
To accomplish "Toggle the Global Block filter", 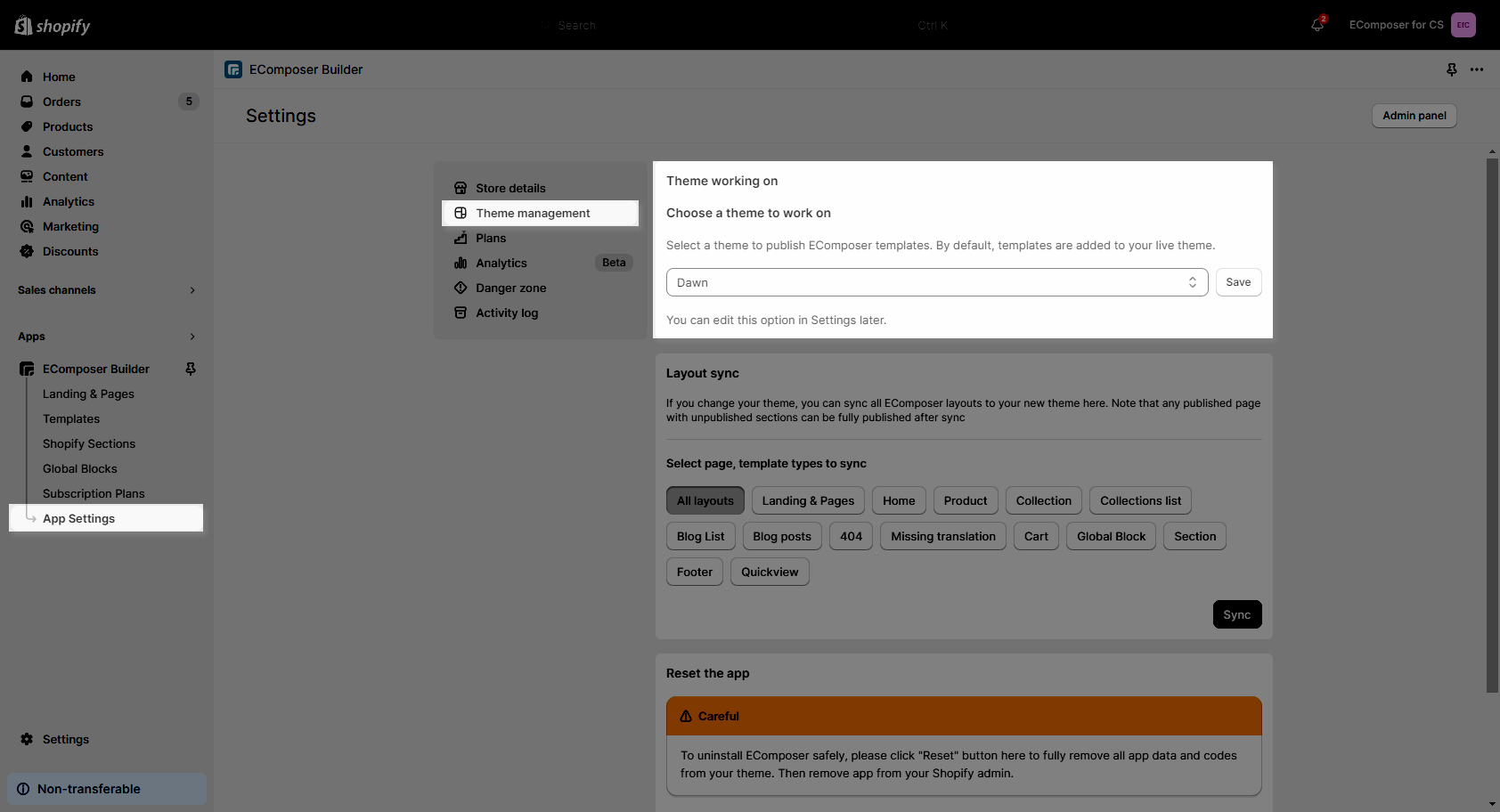I will pos(1111,536).
